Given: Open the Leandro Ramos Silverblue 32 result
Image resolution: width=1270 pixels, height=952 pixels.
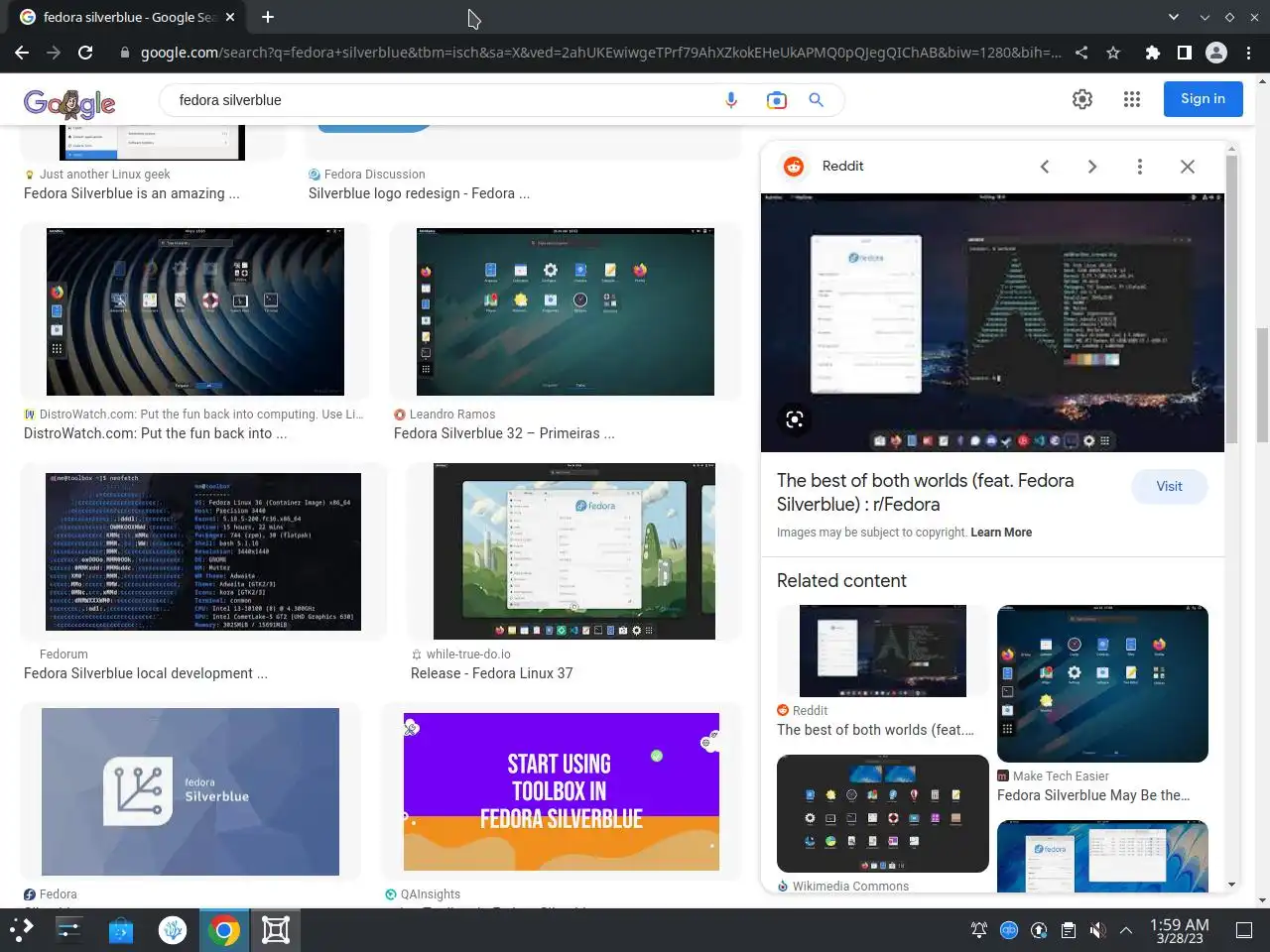Looking at the screenshot, I should pos(566,311).
